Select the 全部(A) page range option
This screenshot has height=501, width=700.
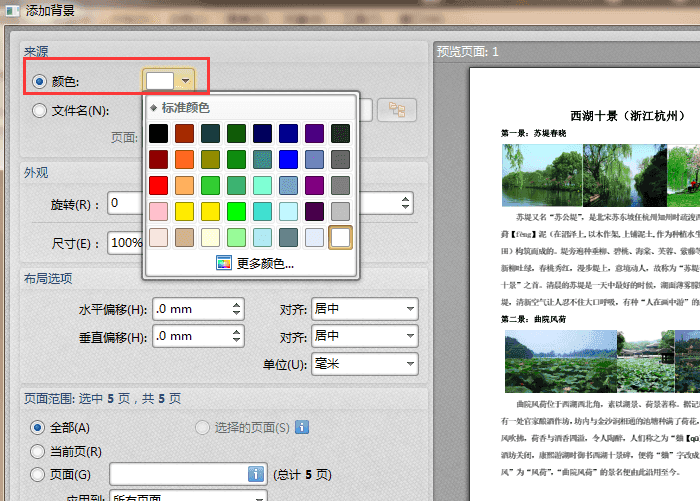(x=38, y=428)
